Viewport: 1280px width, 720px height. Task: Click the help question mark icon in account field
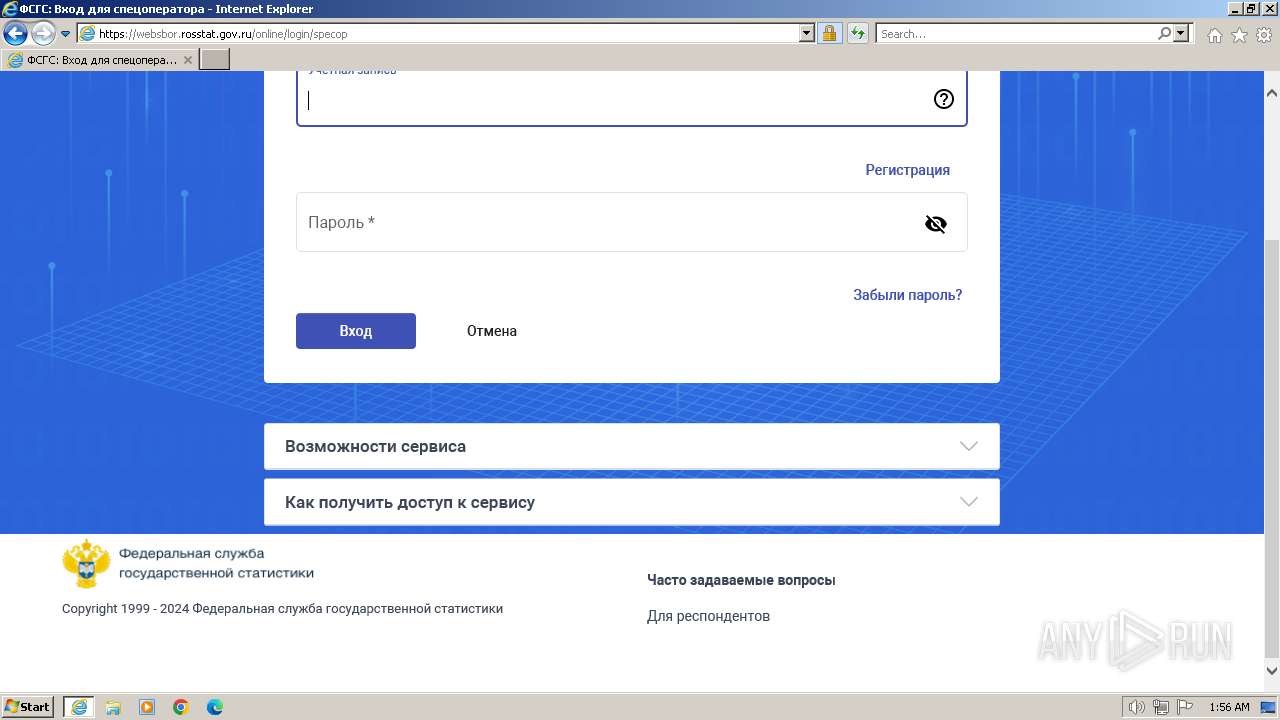[x=944, y=99]
